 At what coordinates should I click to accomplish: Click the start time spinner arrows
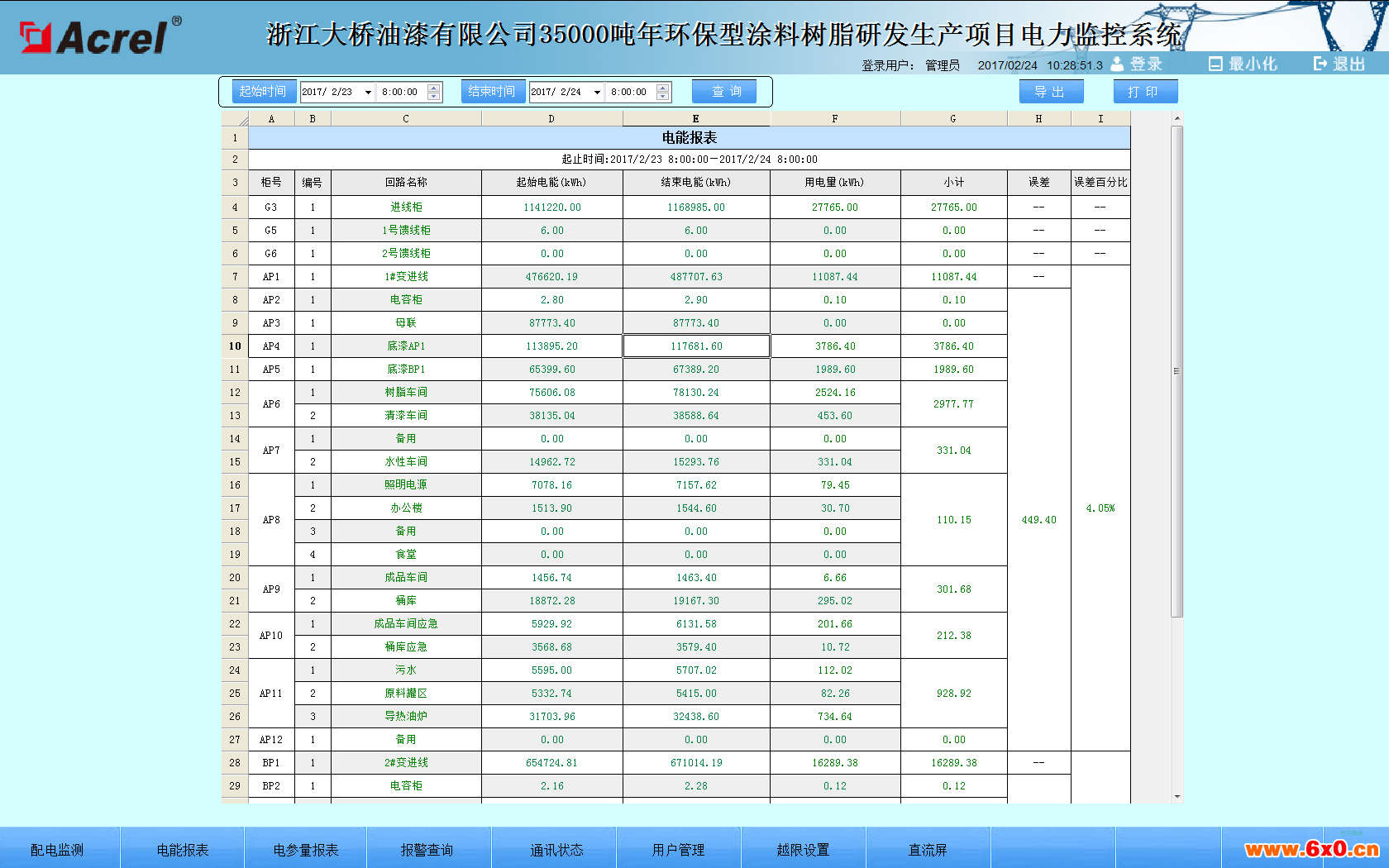pos(434,92)
